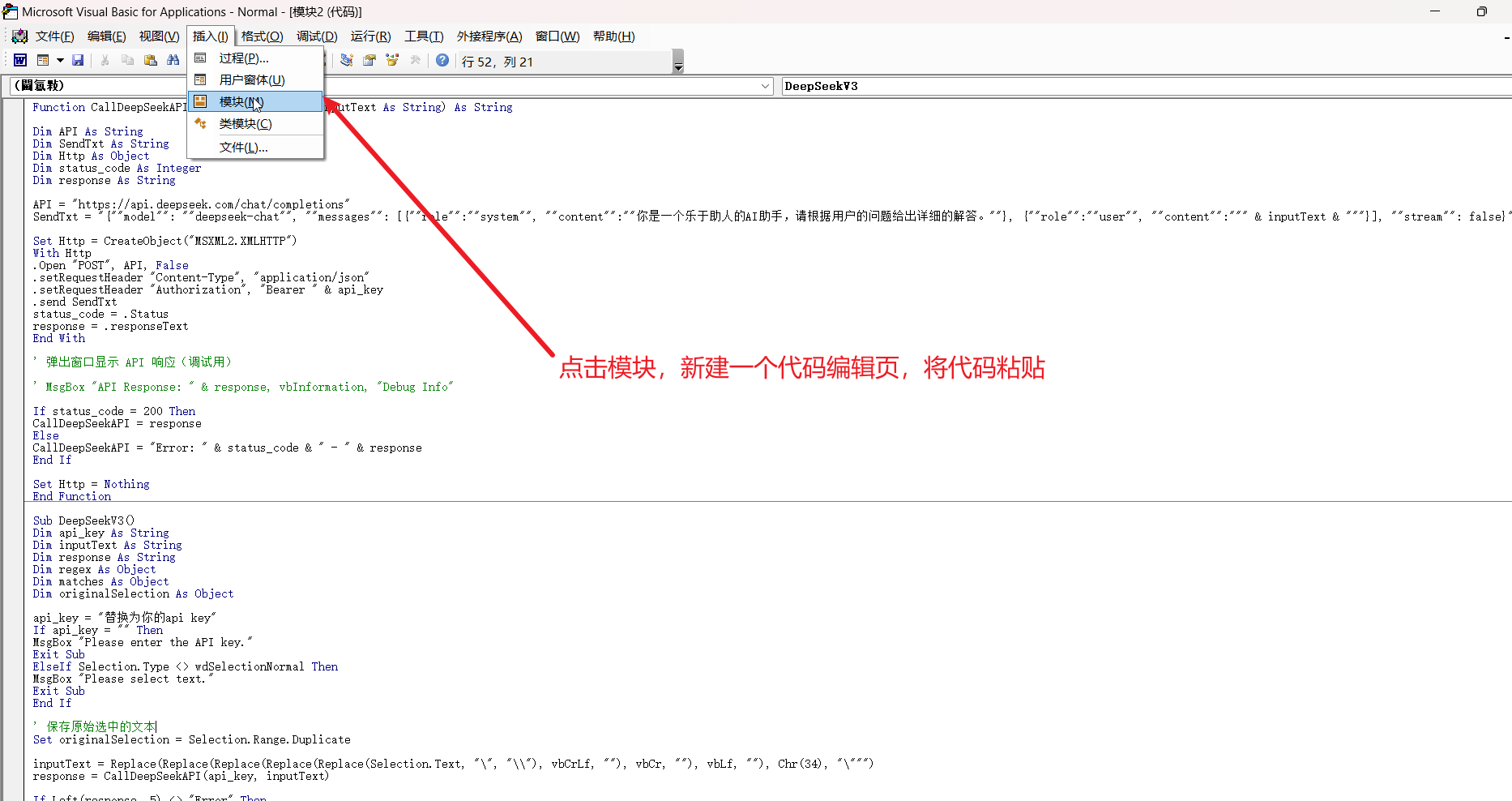Click the API URL string line in code
The height and width of the screenshot is (801, 1512).
pos(191,204)
